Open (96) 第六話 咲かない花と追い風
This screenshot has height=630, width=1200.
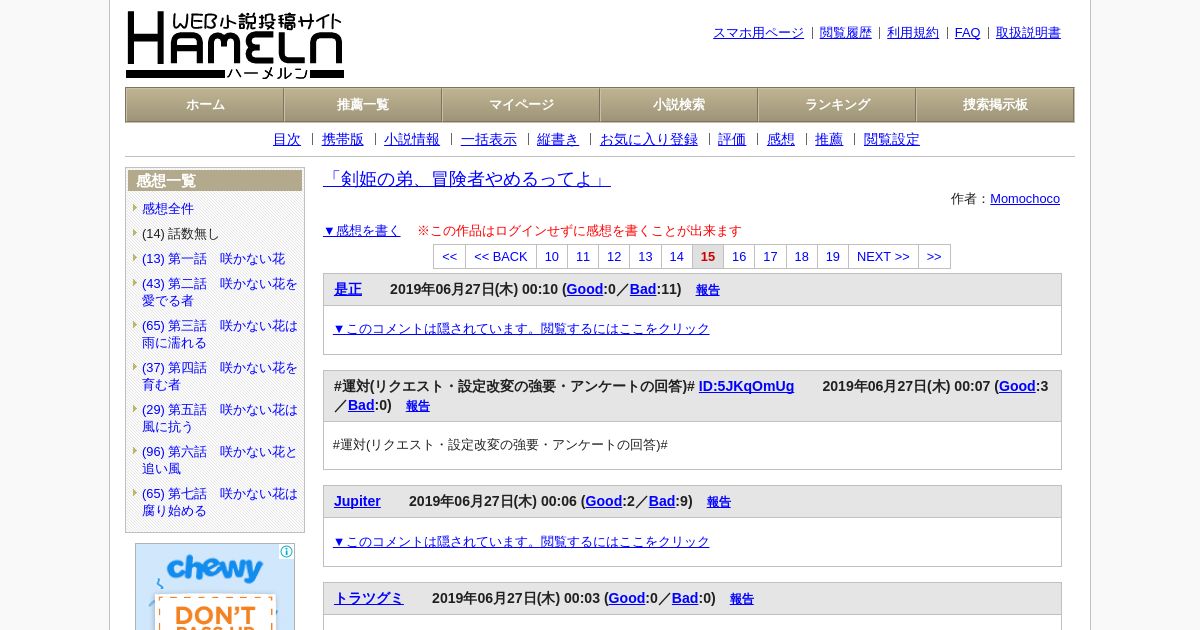(x=220, y=460)
